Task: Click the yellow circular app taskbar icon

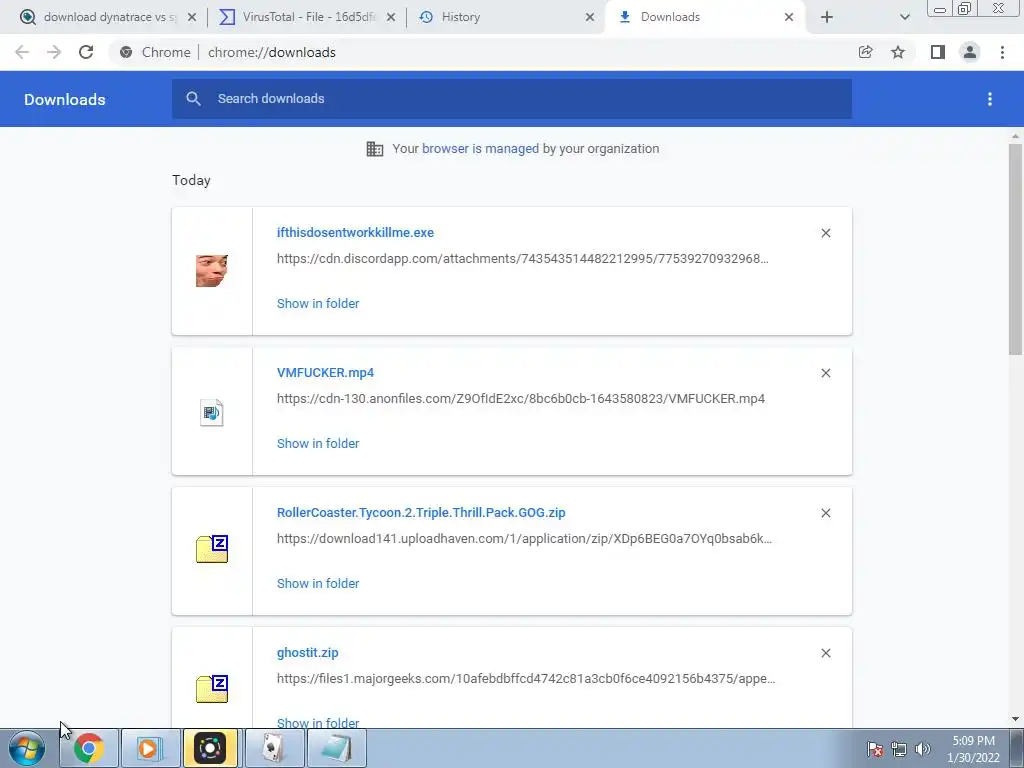Action: click(211, 748)
